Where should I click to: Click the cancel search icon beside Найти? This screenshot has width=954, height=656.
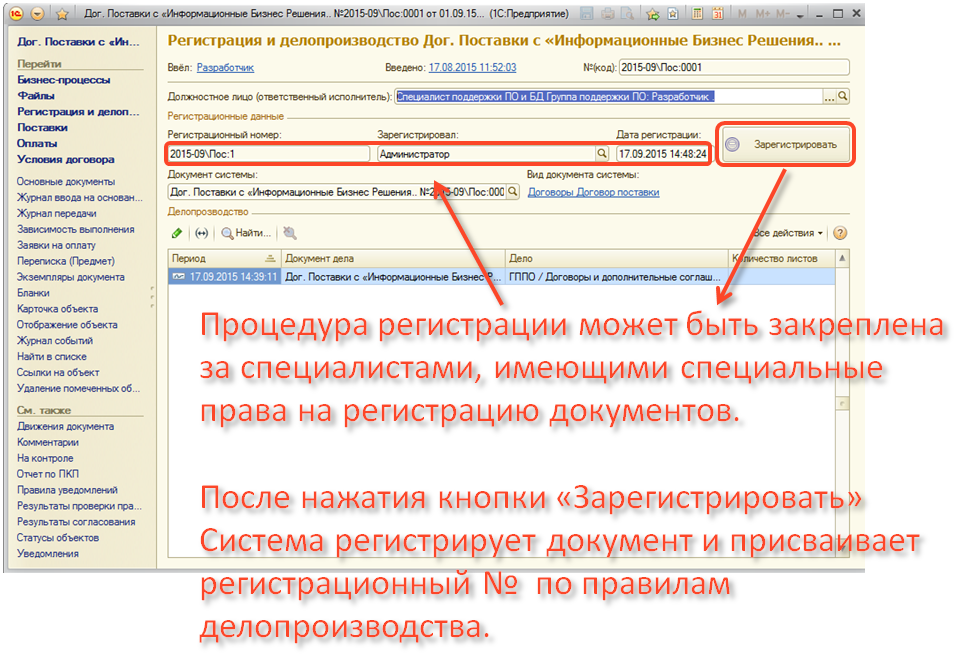point(290,233)
